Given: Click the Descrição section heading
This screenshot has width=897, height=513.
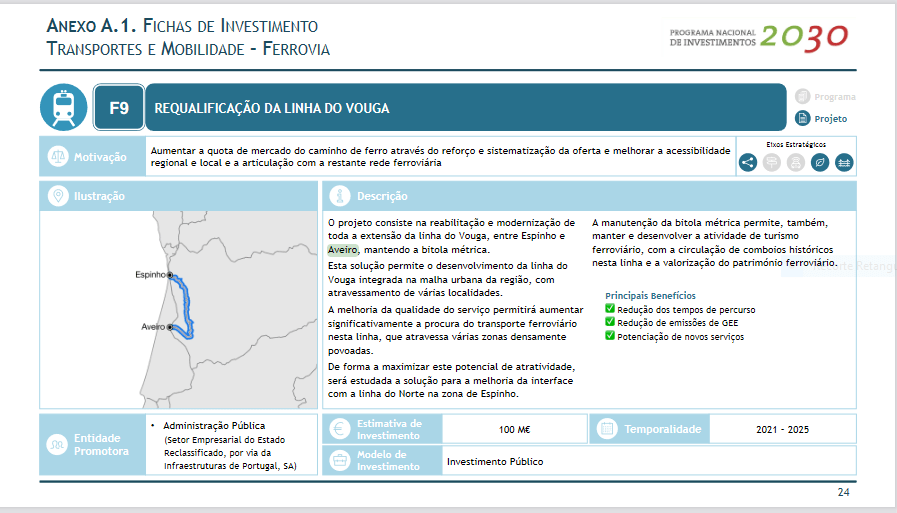Looking at the screenshot, I should [x=382, y=196].
